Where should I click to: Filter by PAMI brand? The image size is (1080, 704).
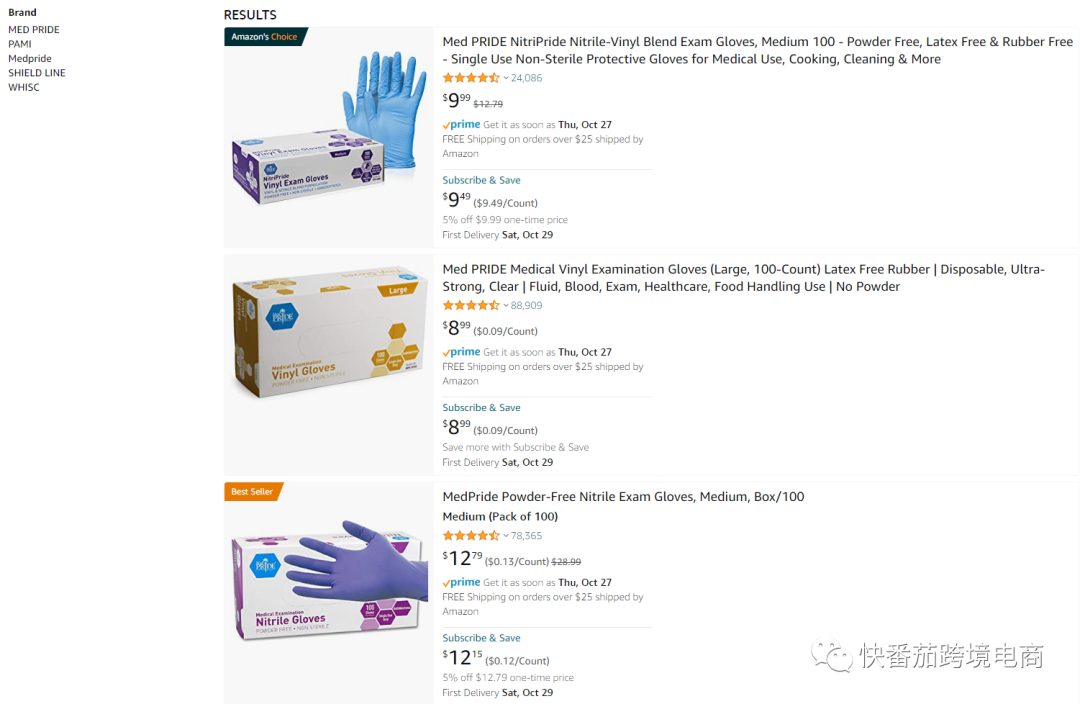click(x=20, y=44)
